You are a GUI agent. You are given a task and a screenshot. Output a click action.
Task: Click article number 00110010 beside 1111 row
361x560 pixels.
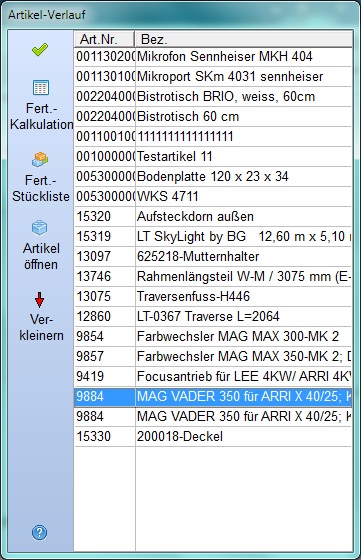(105, 136)
